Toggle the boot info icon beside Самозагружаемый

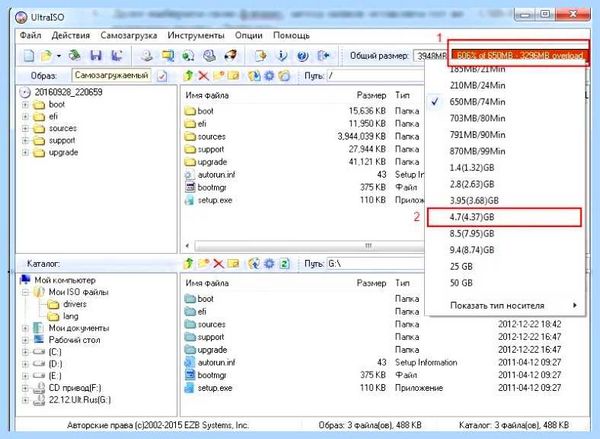click(x=162, y=76)
